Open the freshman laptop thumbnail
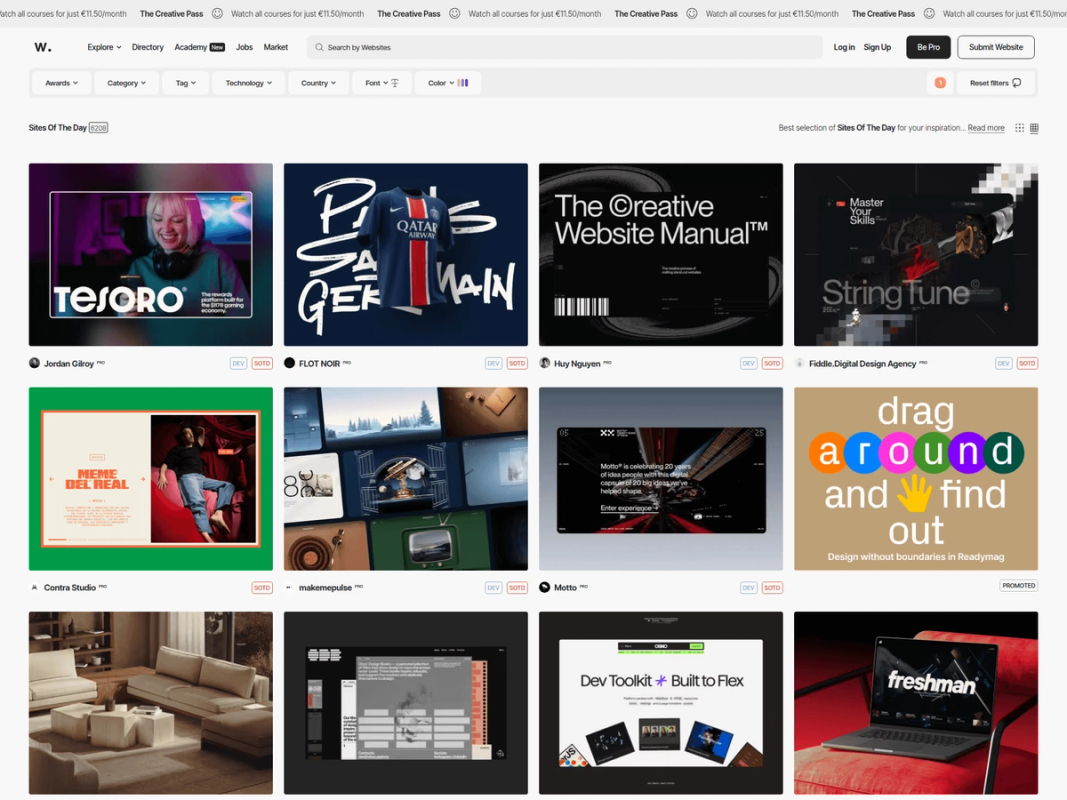Screen dimensions: 1067x800 [916, 703]
